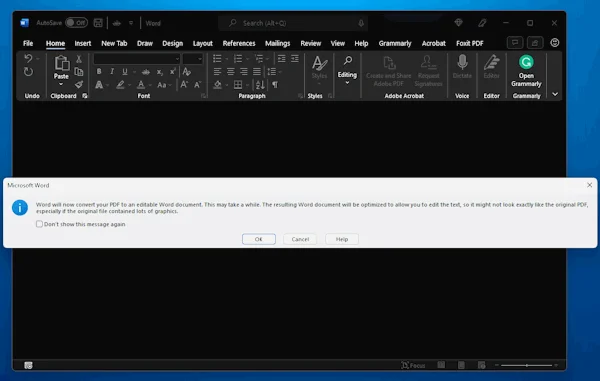Image resolution: width=600 pixels, height=381 pixels.
Task: Click the Redo icon in the ribbon
Action: (x=28, y=72)
